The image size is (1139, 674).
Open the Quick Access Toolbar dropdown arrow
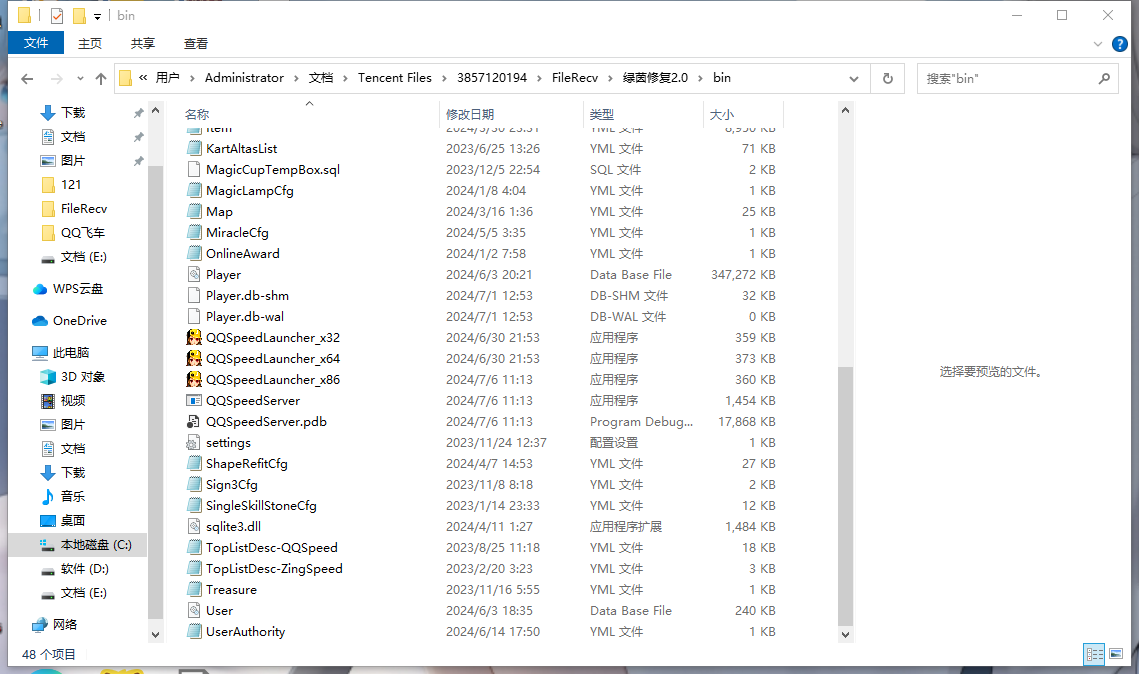[x=97, y=16]
